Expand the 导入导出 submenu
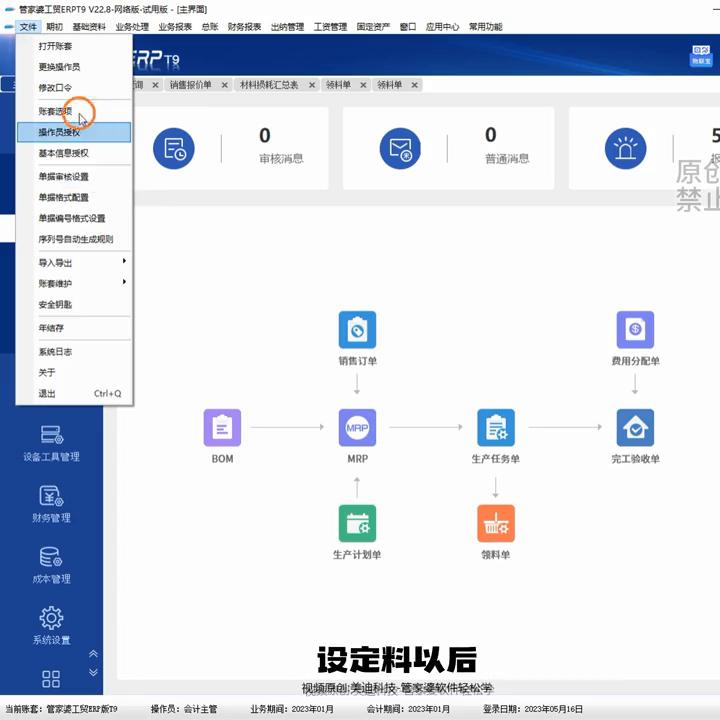 click(74, 263)
